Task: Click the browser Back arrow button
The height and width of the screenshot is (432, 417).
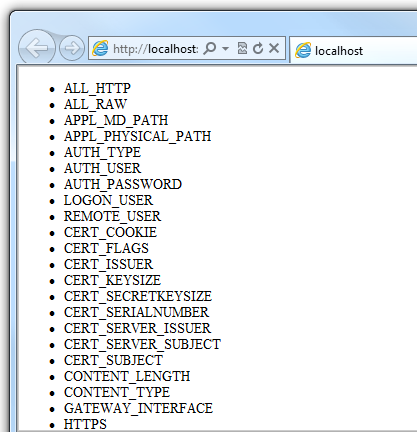Action: (37, 47)
